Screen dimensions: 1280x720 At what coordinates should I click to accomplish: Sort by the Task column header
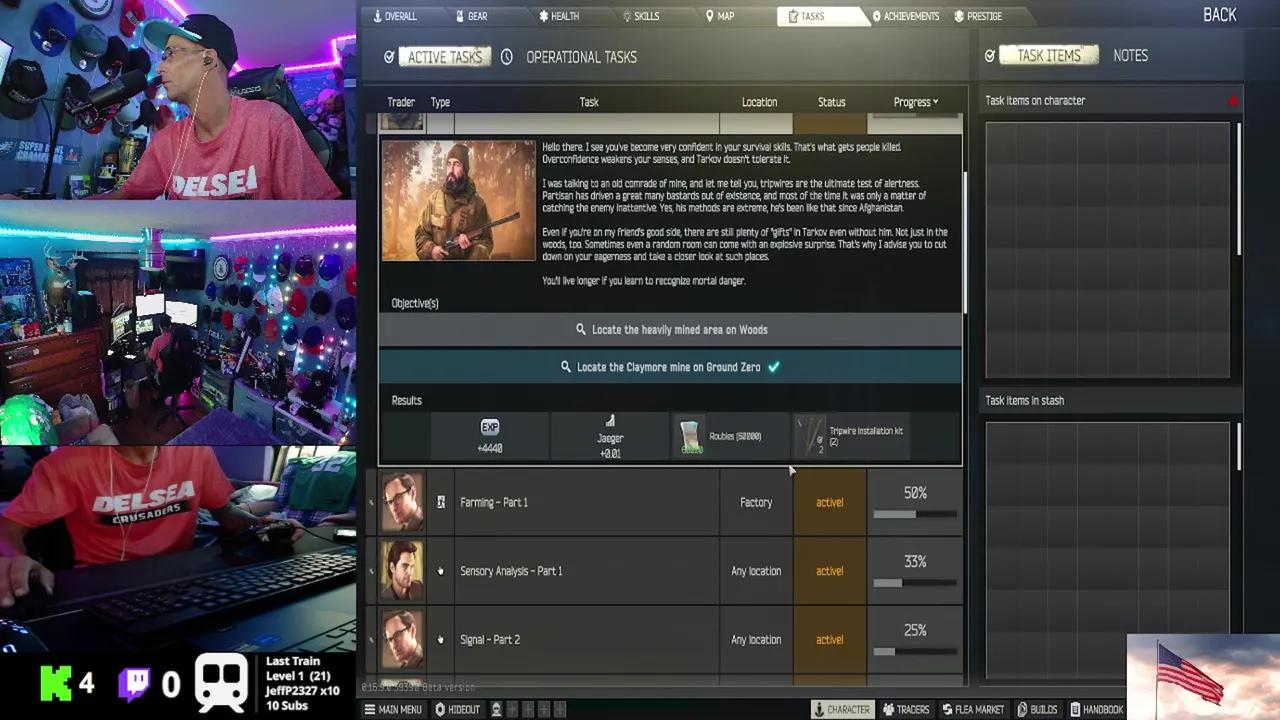589,102
